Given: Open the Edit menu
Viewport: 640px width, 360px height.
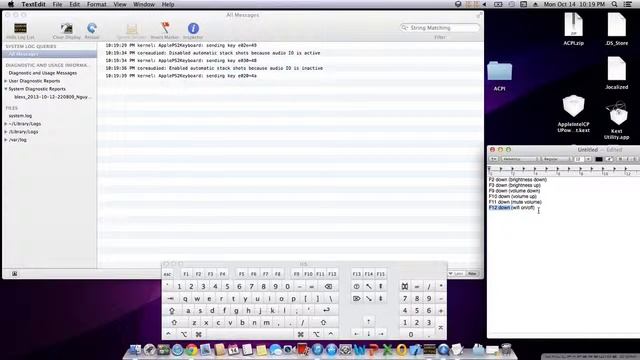Looking at the screenshot, I should [x=74, y=4].
